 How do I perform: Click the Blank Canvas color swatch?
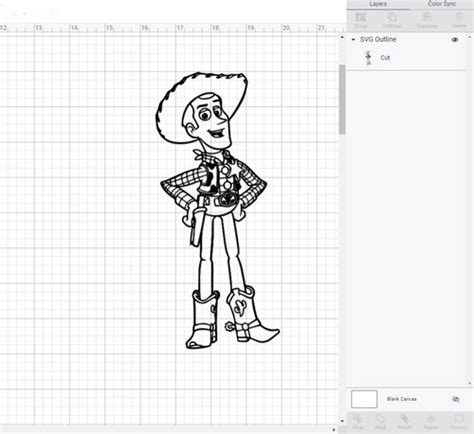(x=364, y=399)
